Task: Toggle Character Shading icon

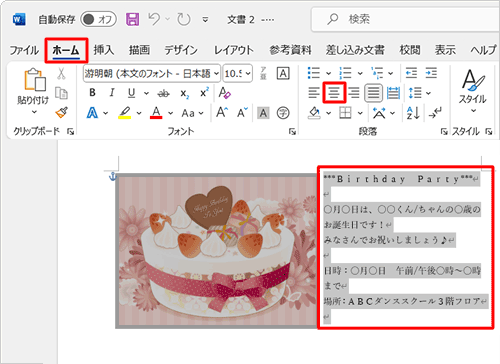Action: (x=263, y=113)
